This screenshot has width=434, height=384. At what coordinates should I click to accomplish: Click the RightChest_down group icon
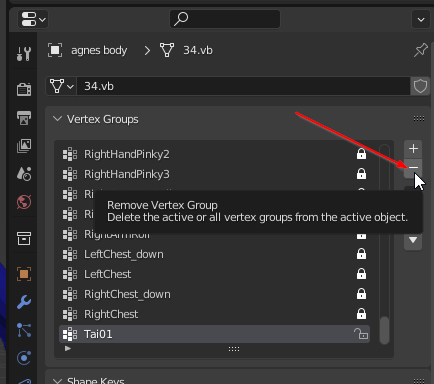click(70, 294)
